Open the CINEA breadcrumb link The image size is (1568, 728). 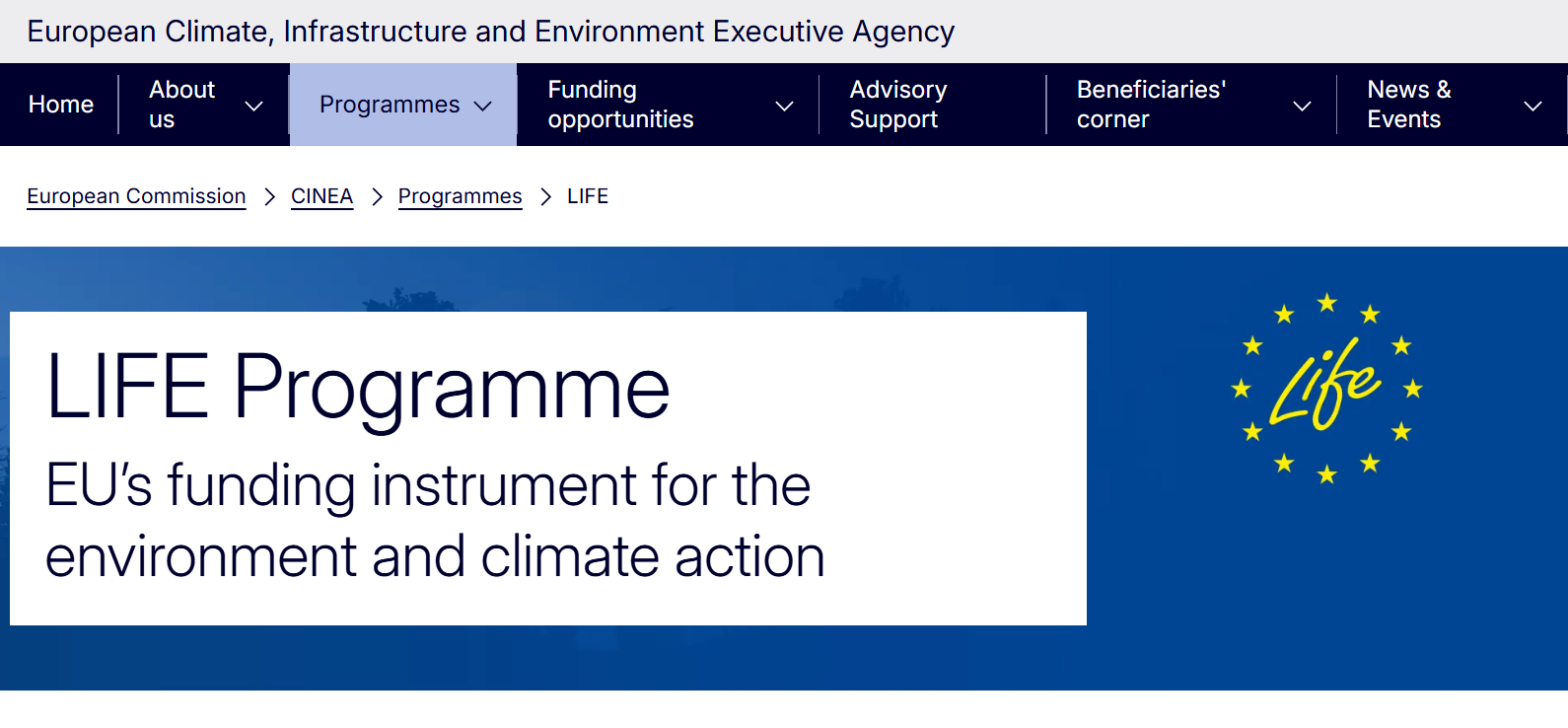[321, 196]
